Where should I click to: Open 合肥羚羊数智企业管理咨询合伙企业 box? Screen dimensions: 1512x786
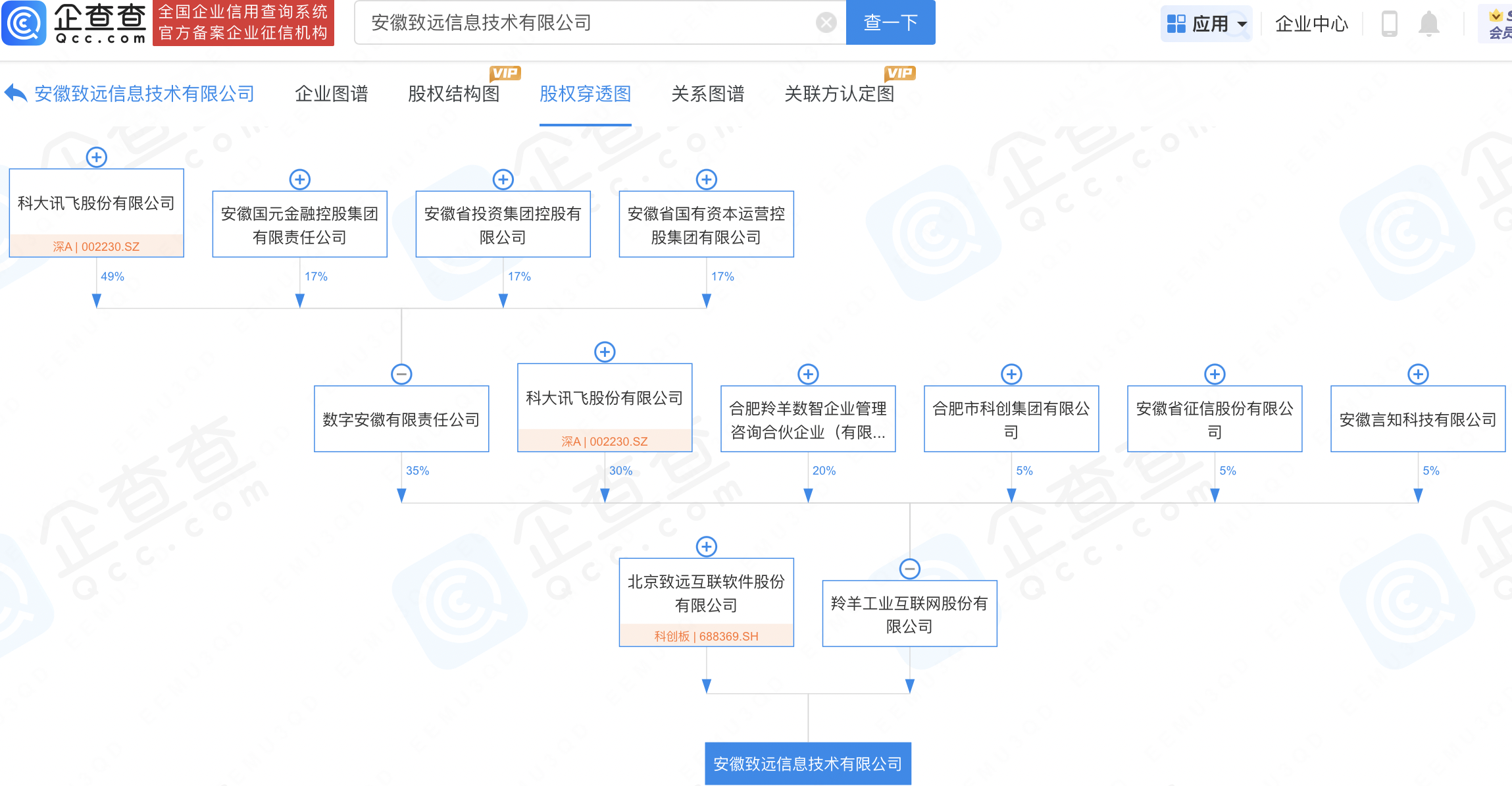coord(808,419)
